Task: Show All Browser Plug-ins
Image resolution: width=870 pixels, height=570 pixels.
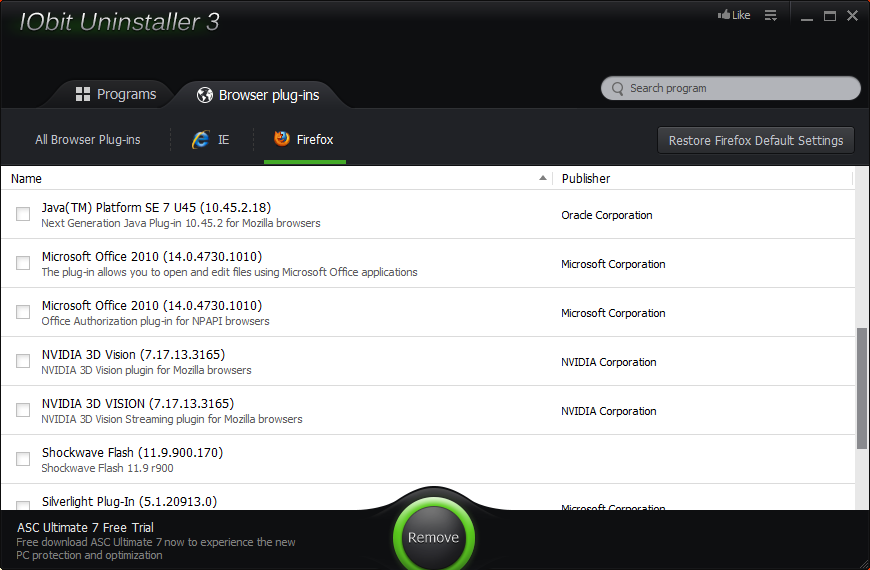Action: [88, 139]
